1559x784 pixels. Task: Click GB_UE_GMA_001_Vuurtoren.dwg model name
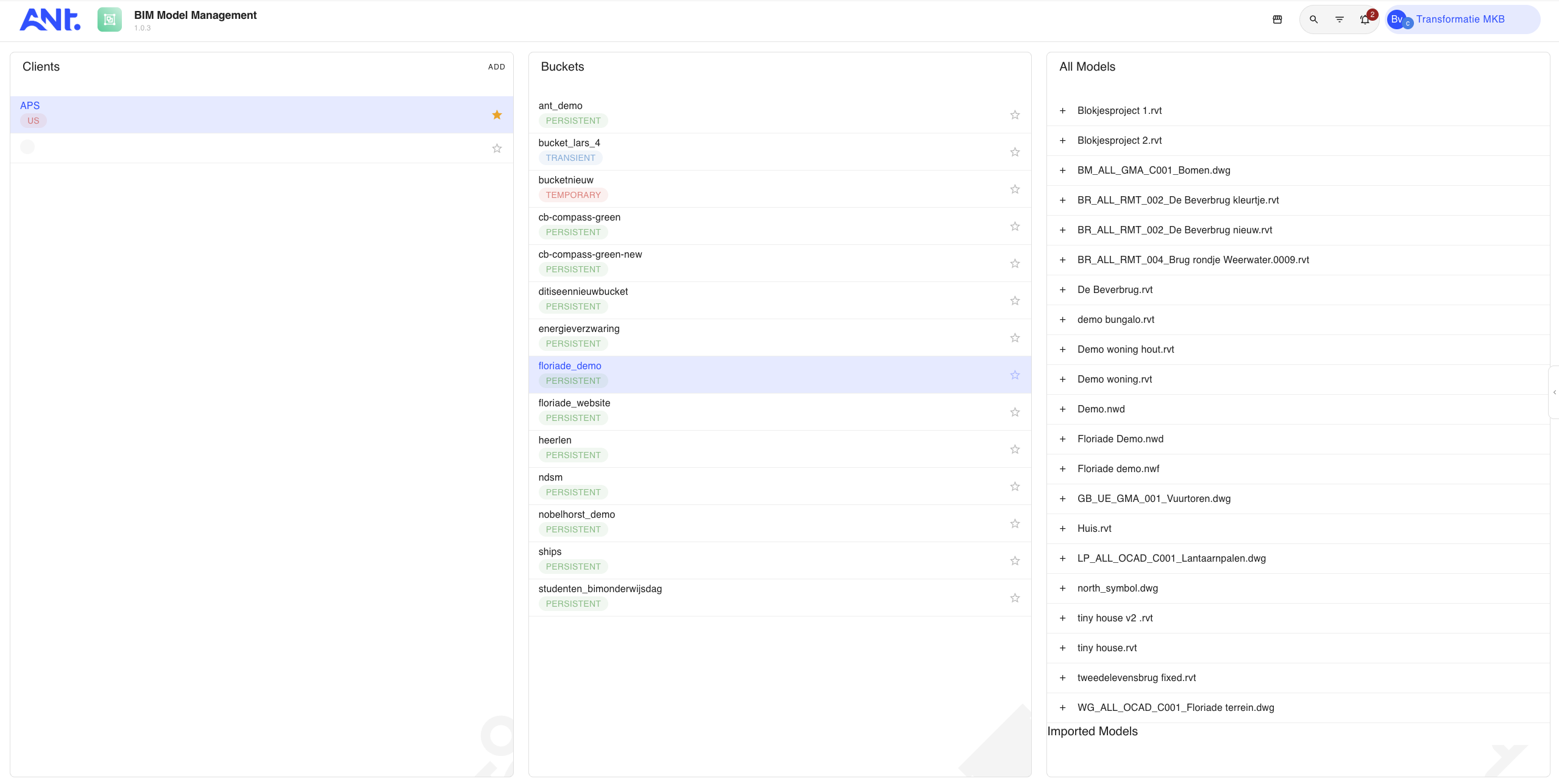tap(1154, 498)
